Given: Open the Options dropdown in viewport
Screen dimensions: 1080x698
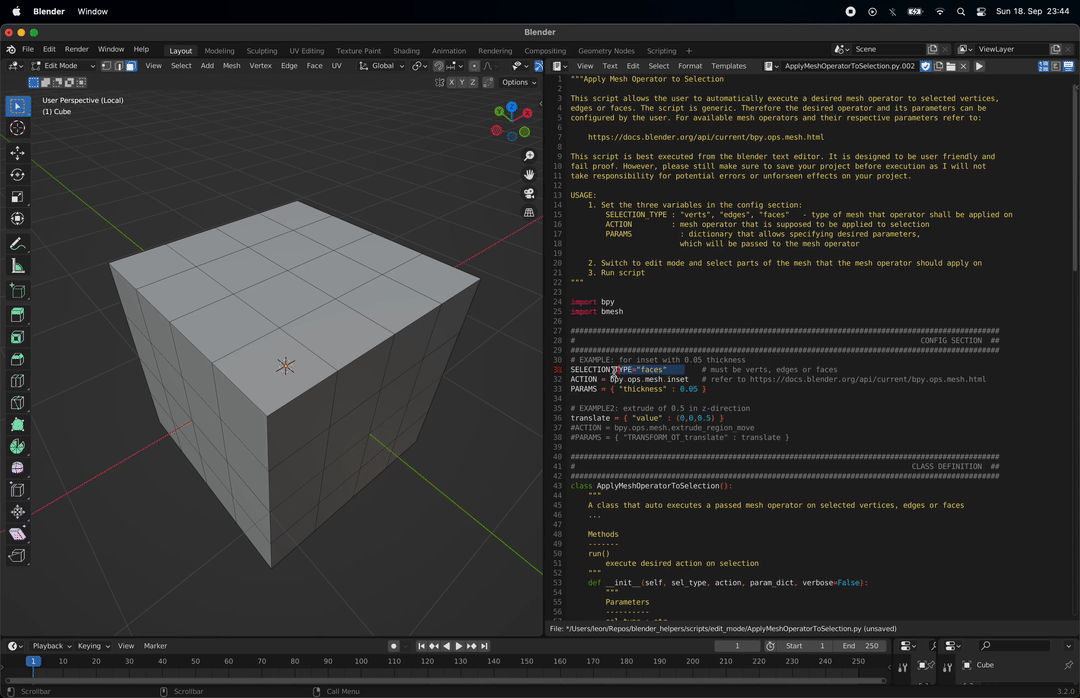Looking at the screenshot, I should click(x=519, y=82).
